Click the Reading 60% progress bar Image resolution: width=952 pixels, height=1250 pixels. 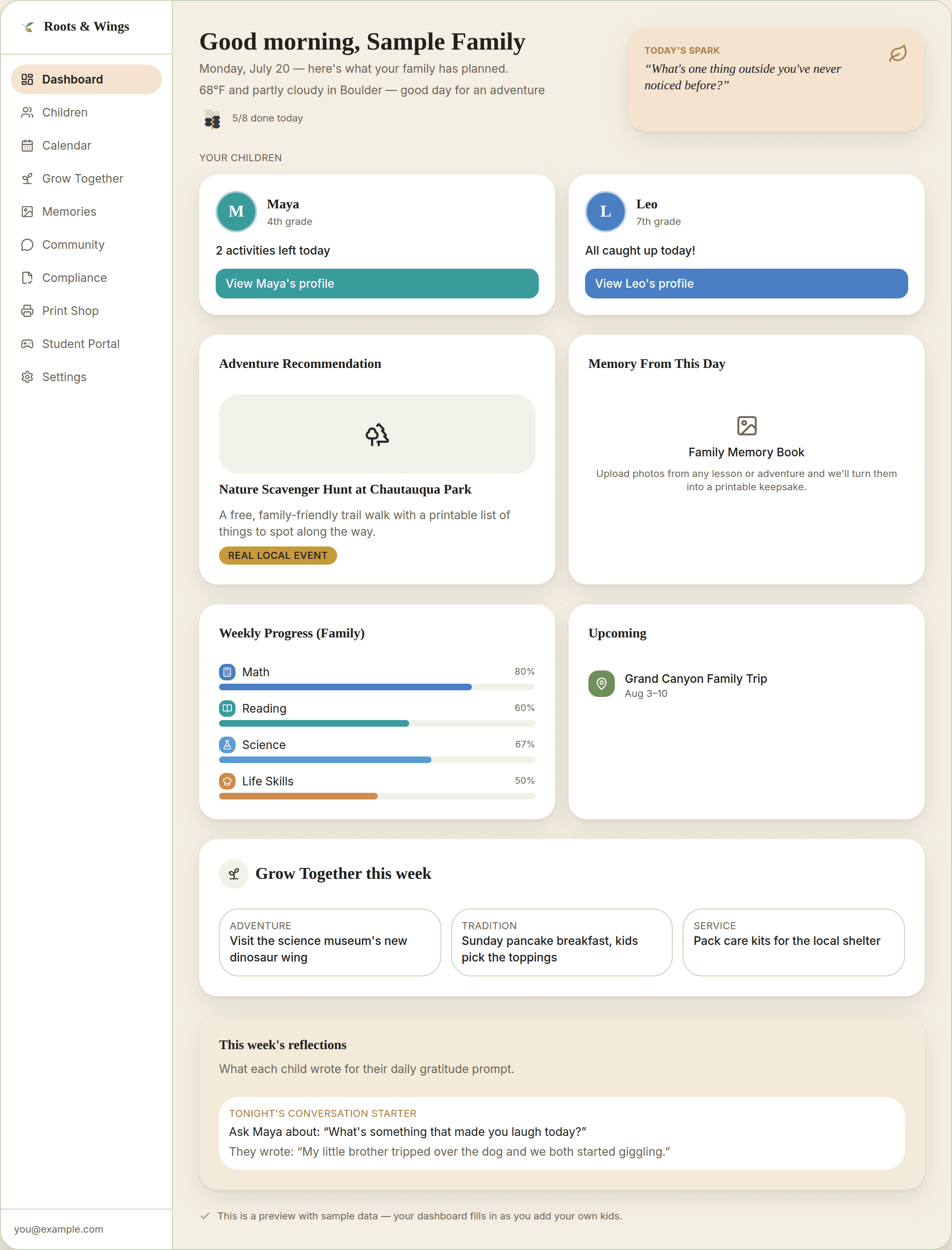click(377, 723)
